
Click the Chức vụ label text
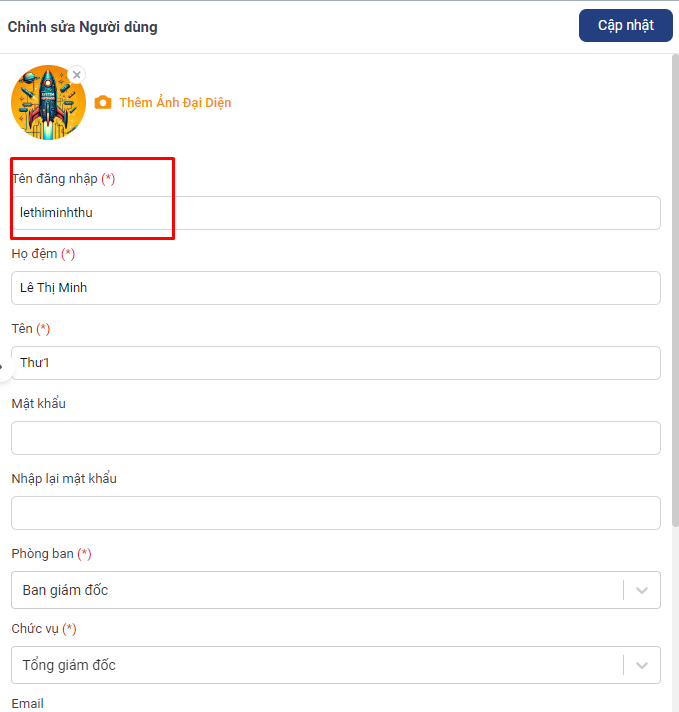click(x=36, y=629)
